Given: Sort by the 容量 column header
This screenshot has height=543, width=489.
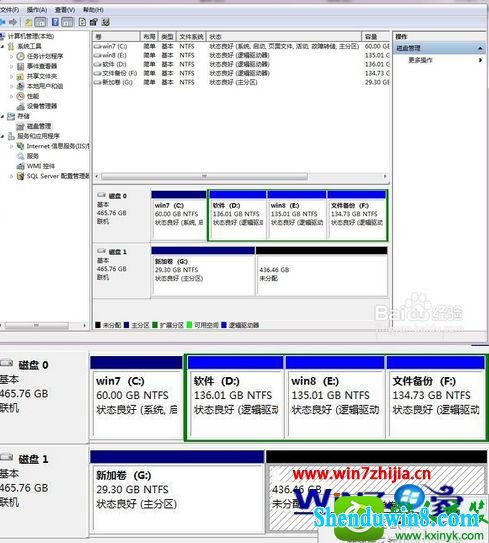Looking at the screenshot, I should (376, 36).
